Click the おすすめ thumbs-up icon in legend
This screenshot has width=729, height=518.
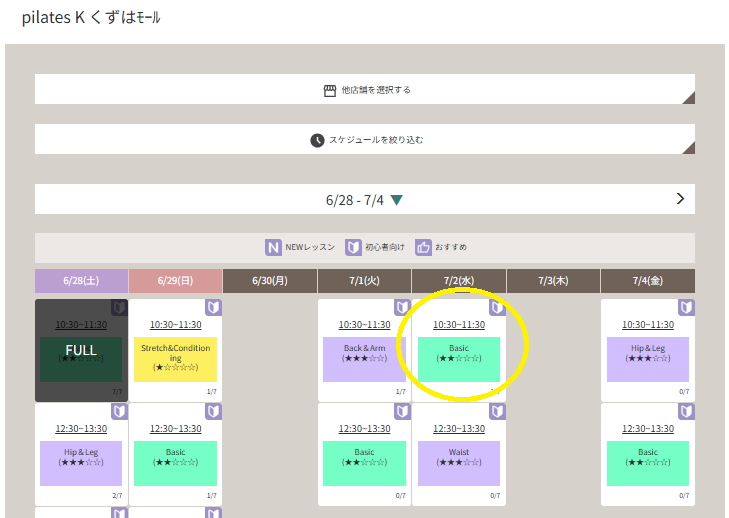tap(423, 248)
